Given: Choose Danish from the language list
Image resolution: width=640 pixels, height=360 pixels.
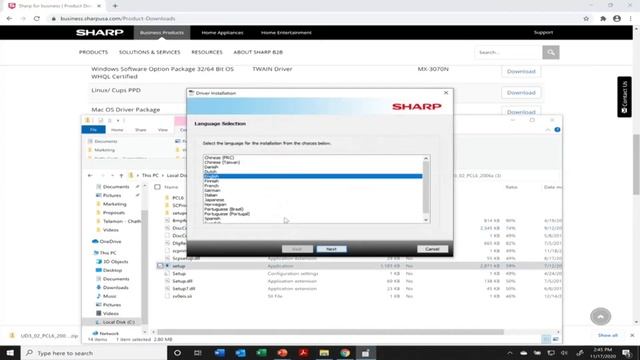Looking at the screenshot, I should point(211,167).
